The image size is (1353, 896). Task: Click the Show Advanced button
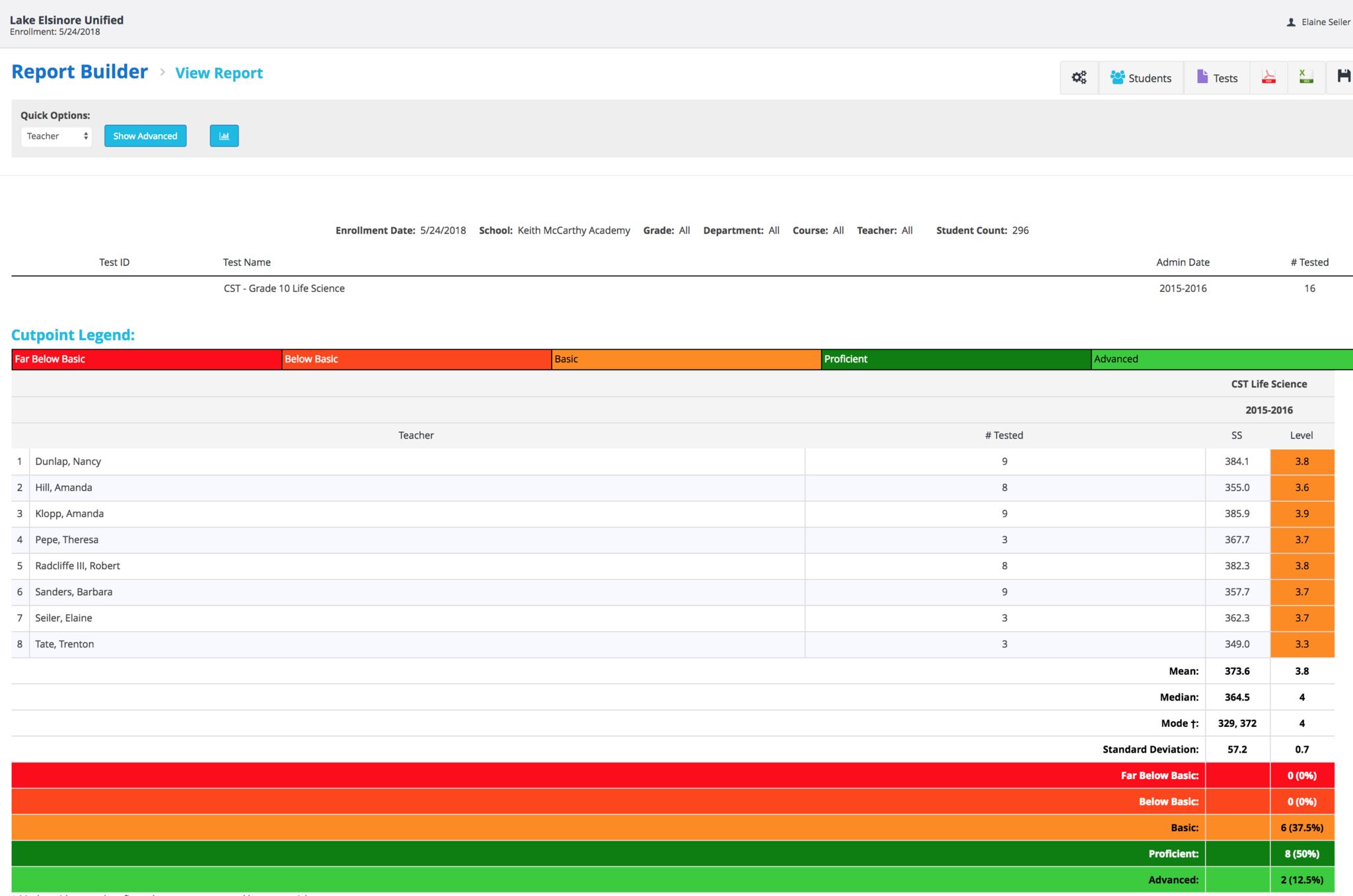coord(145,136)
